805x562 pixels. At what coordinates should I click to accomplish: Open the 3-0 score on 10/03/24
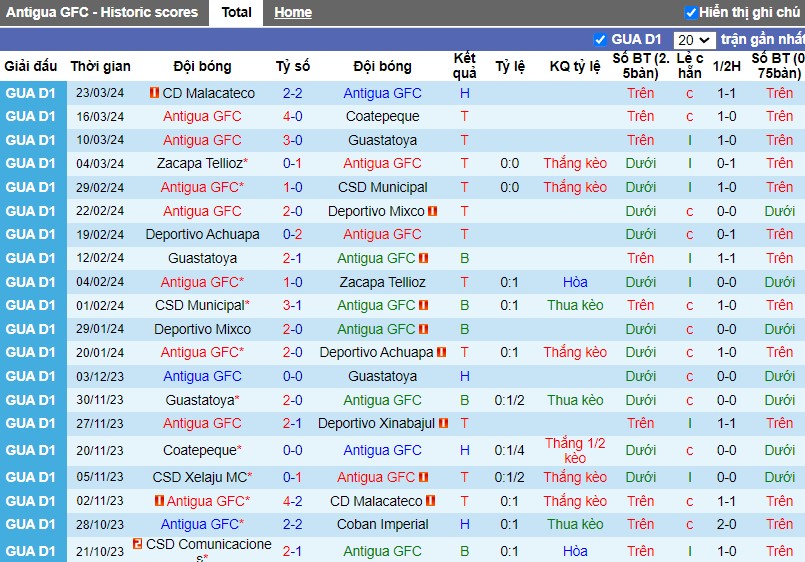click(x=293, y=140)
